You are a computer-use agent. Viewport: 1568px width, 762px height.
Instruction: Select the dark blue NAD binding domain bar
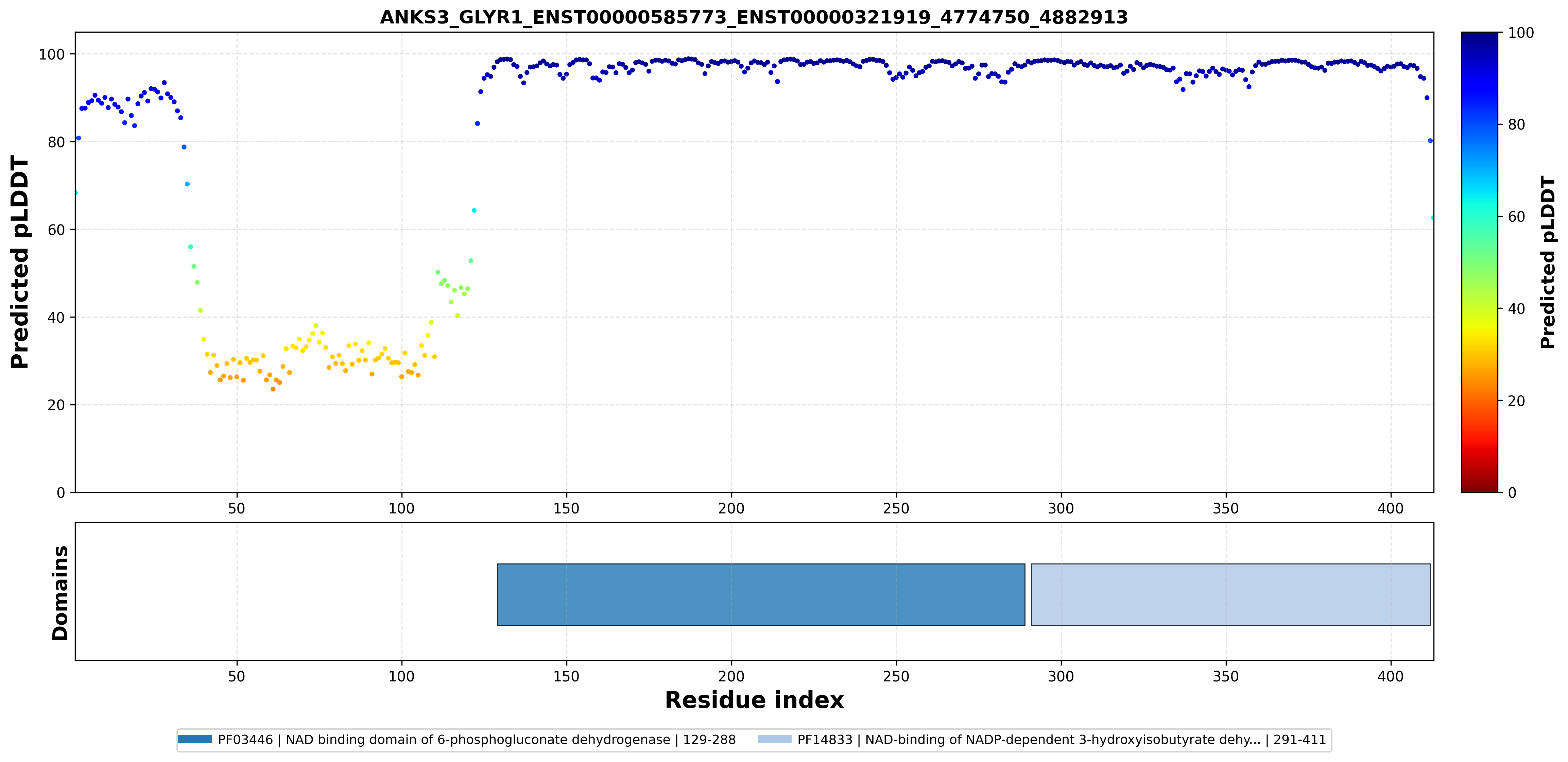[x=761, y=594]
